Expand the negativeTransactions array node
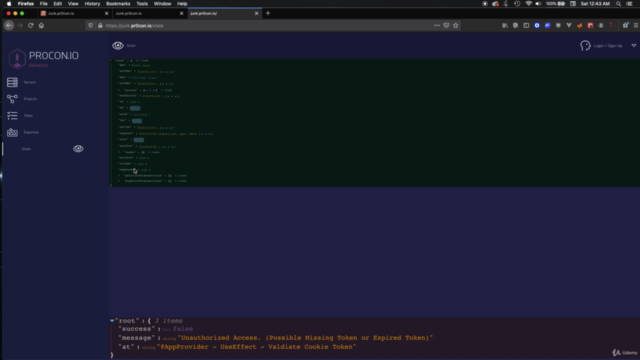The height and width of the screenshot is (360, 640). [x=119, y=181]
